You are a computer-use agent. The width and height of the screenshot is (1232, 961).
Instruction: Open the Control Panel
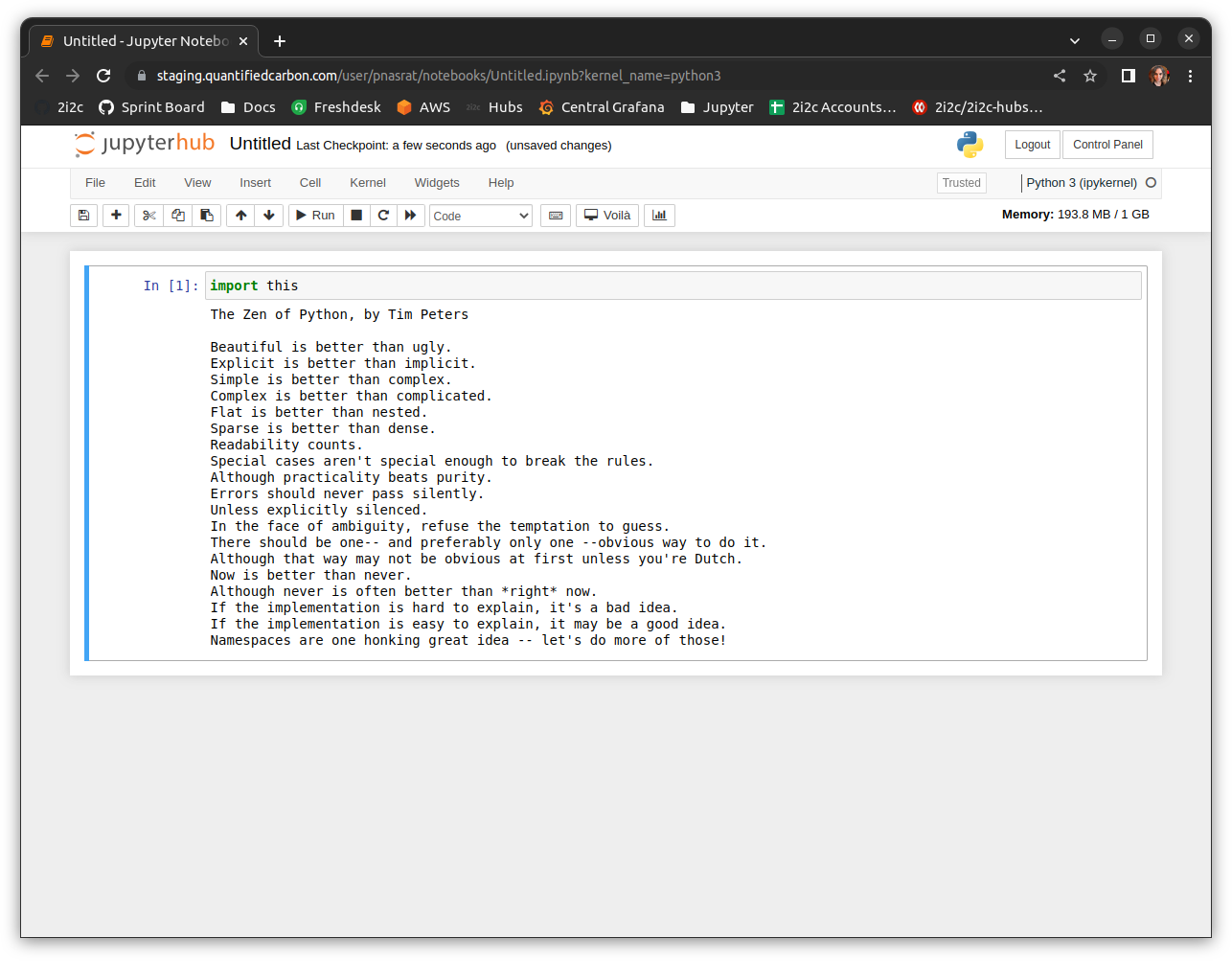[1107, 144]
